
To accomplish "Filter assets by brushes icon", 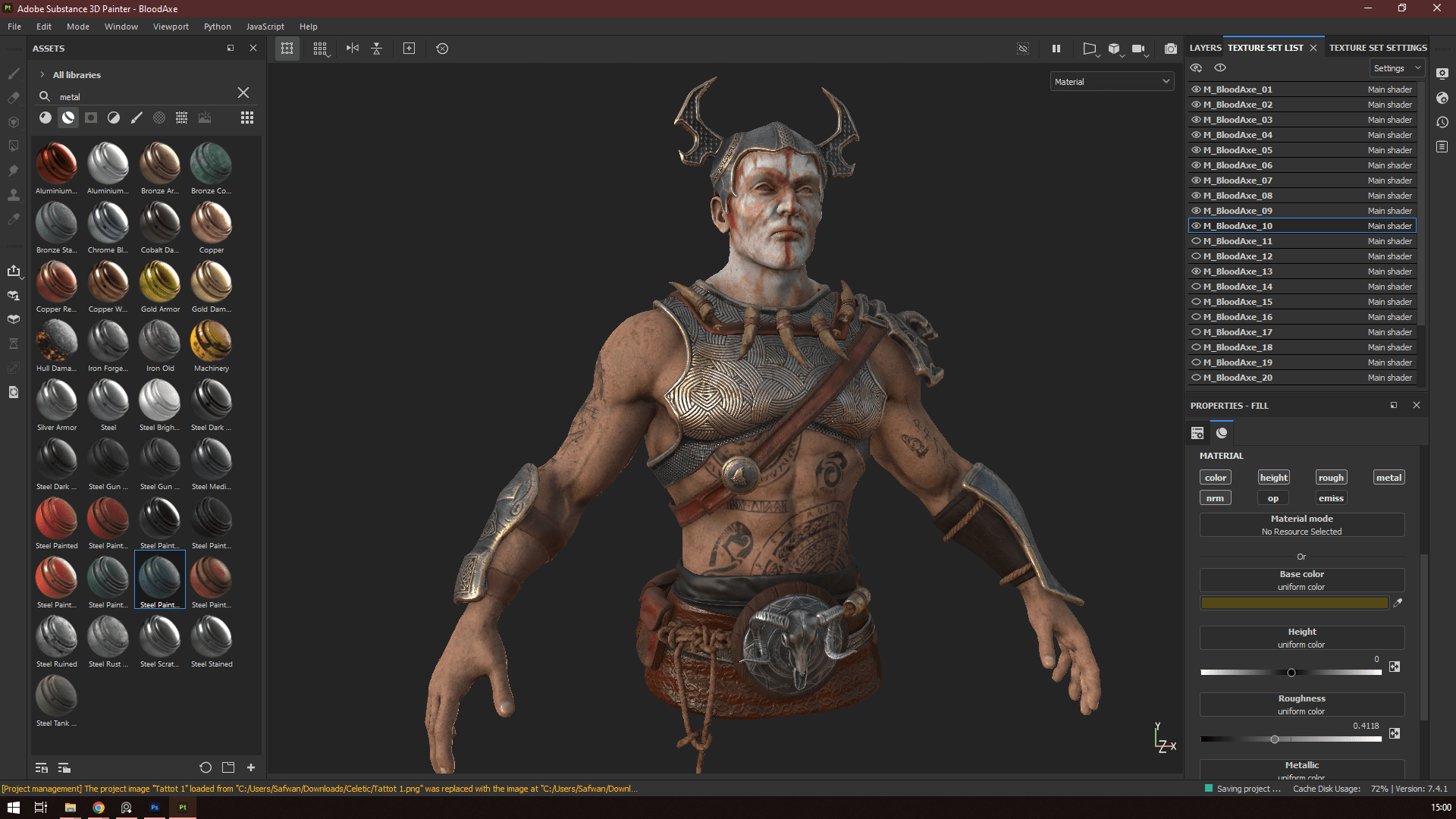I will (x=136, y=118).
